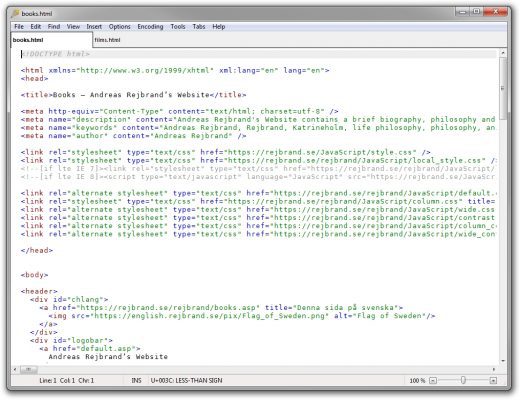
Task: Click the zoom out minus icon
Action: [x=433, y=380]
